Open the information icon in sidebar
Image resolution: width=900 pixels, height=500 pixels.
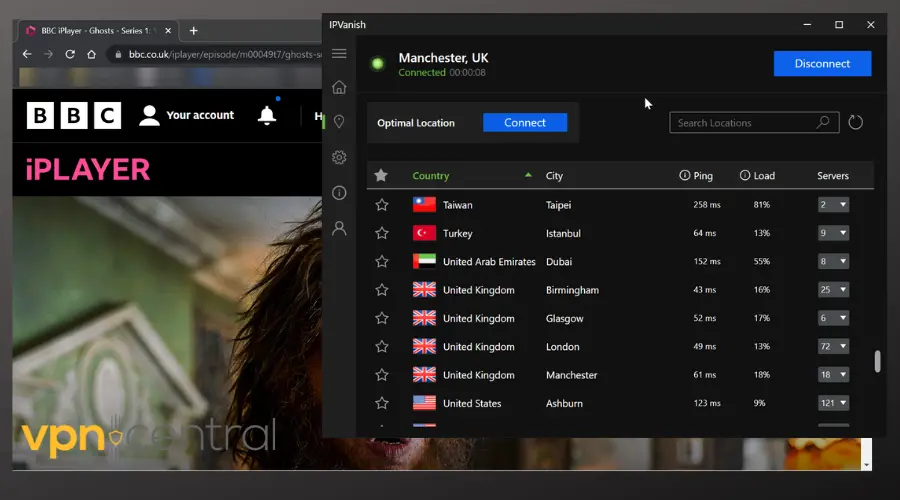pos(339,193)
